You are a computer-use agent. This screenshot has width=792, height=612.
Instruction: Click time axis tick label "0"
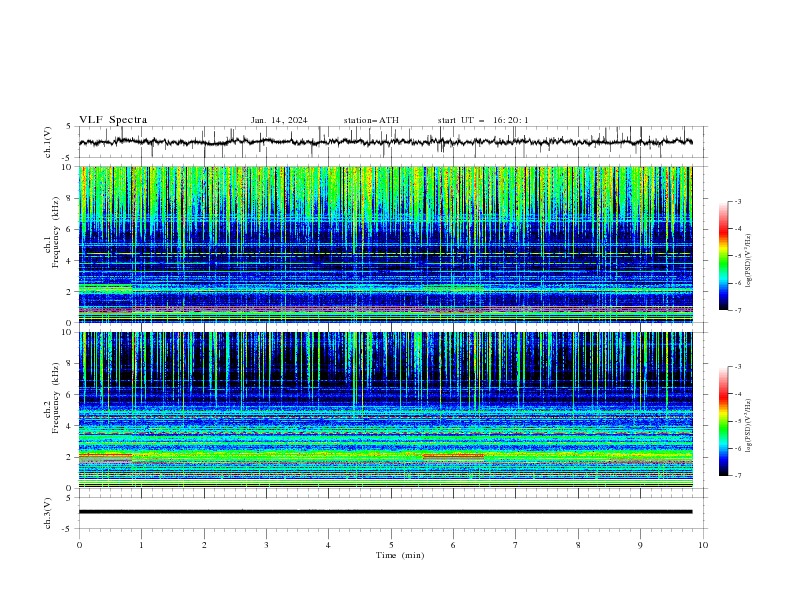click(x=79, y=545)
